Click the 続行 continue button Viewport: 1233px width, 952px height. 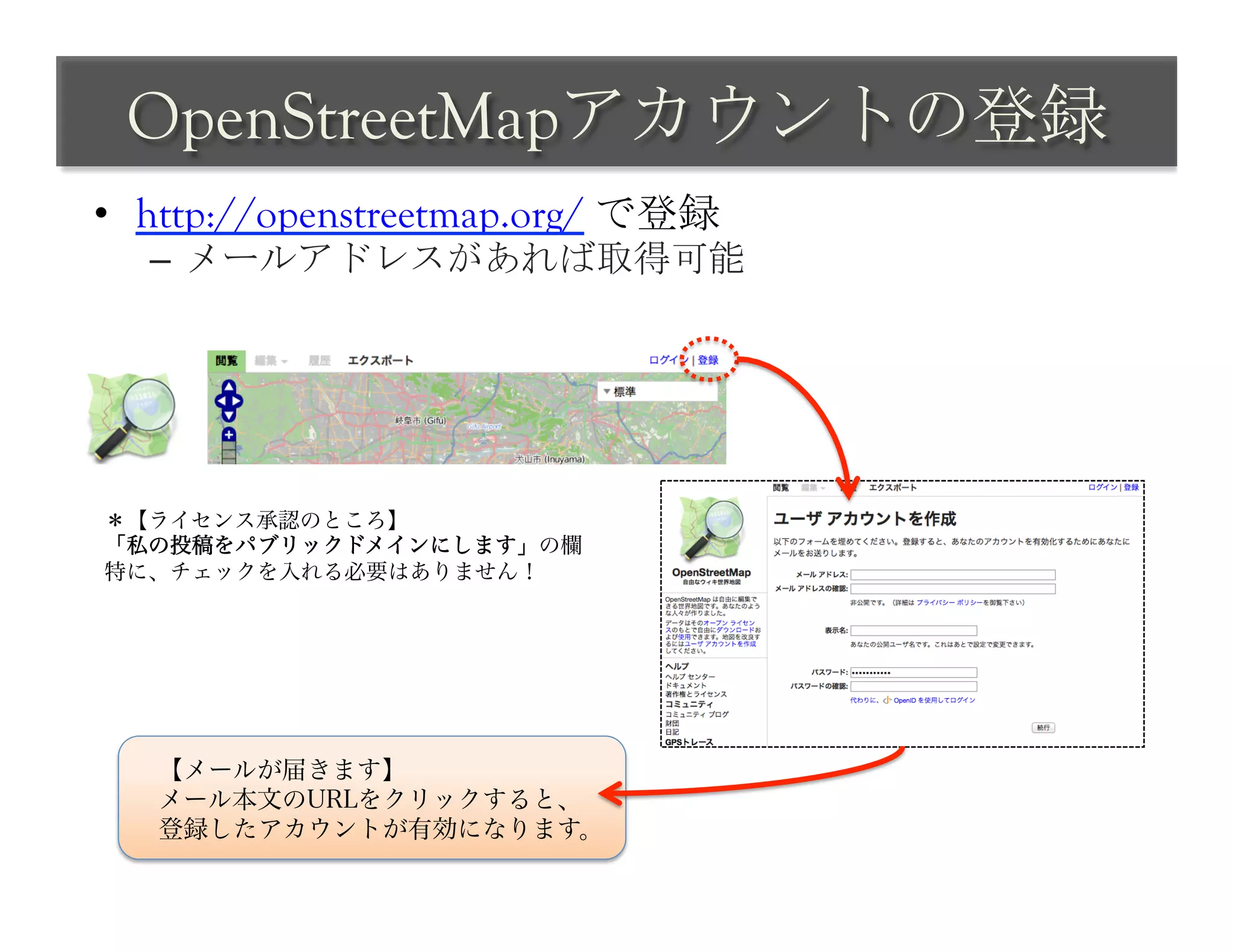coord(1043,728)
